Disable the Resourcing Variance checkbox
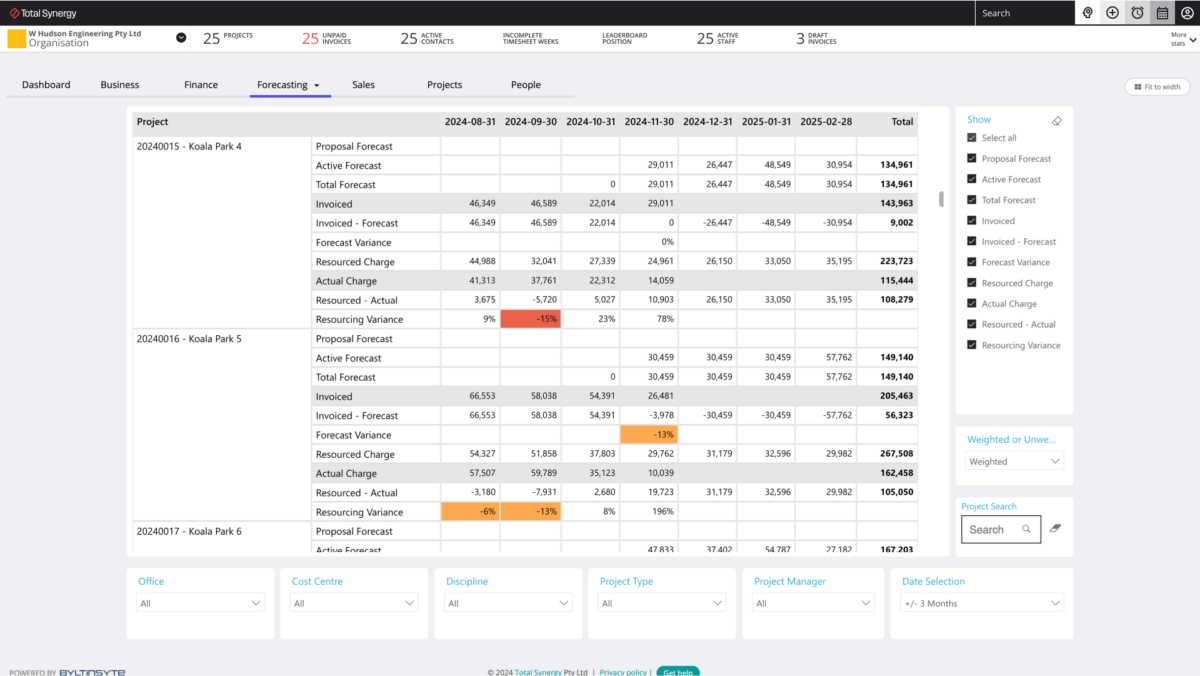Screen dimensions: 1200x676 (x=971, y=344)
